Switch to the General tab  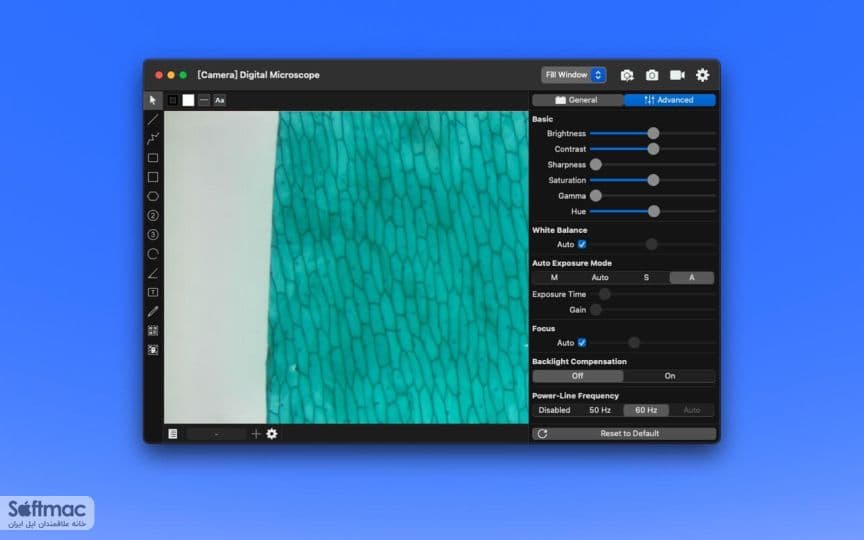coord(577,100)
